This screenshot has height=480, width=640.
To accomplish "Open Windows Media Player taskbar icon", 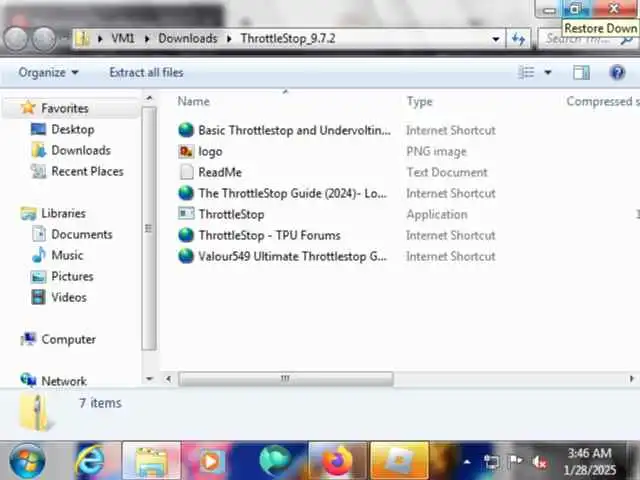I will tap(211, 461).
